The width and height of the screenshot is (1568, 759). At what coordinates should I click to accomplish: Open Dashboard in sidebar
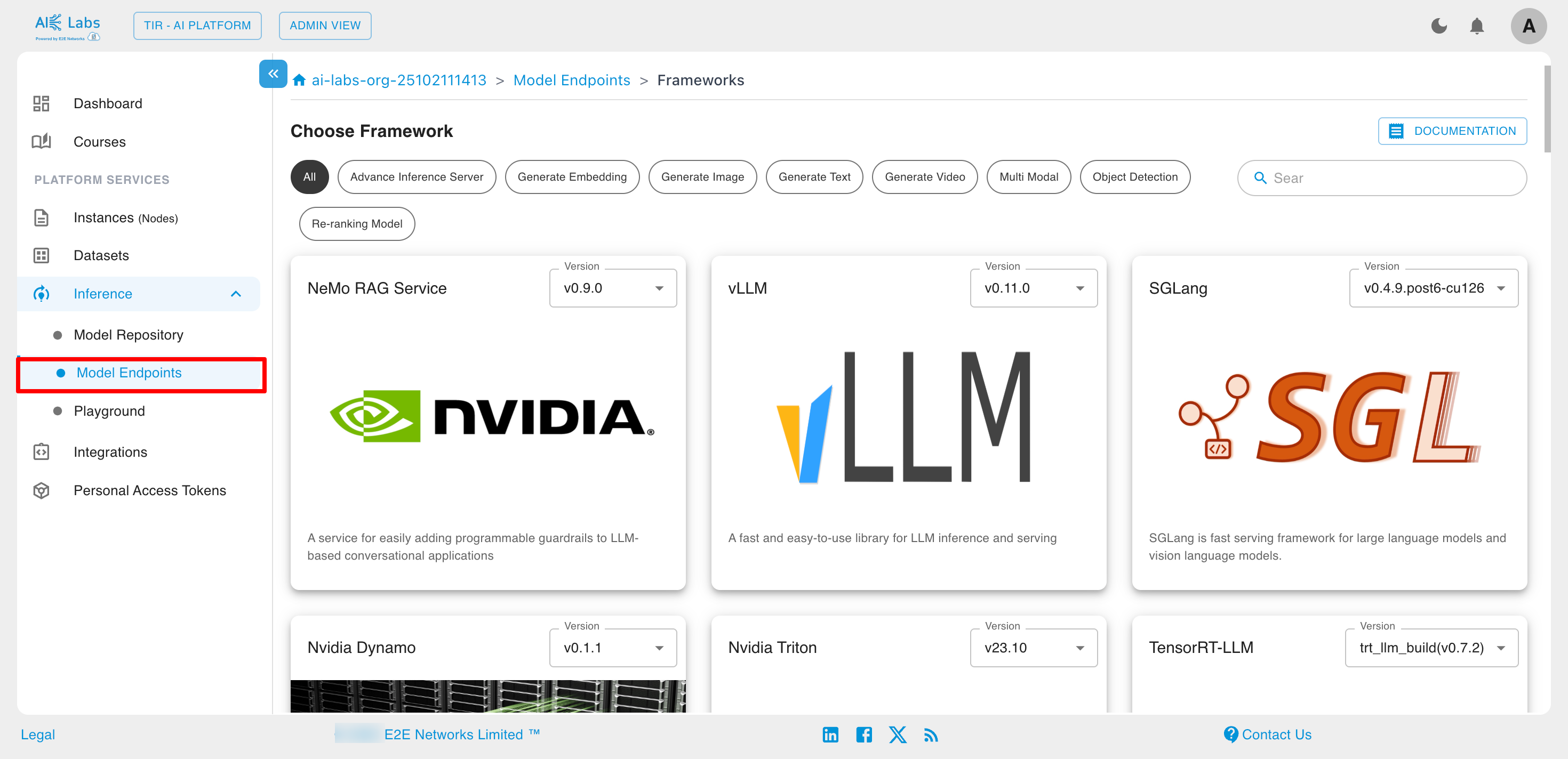pos(108,103)
